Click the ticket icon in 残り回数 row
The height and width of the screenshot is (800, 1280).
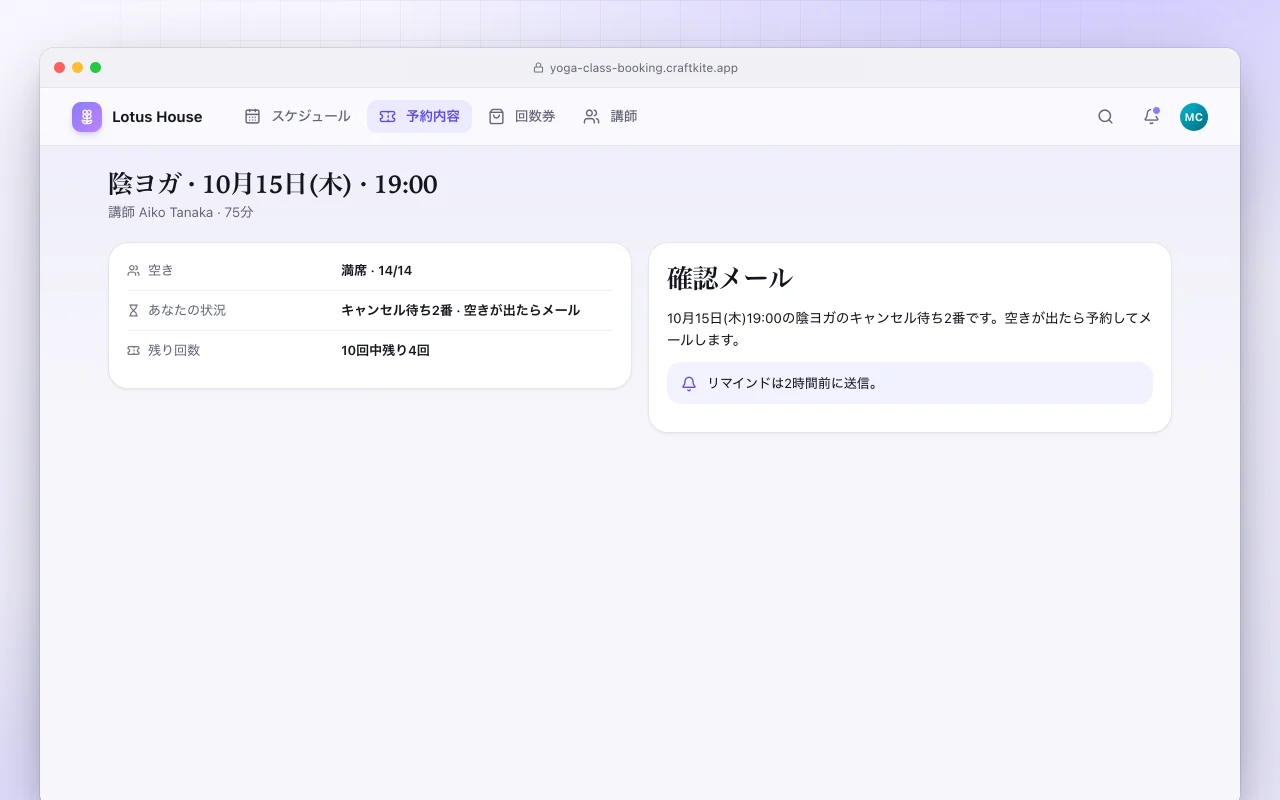point(134,350)
